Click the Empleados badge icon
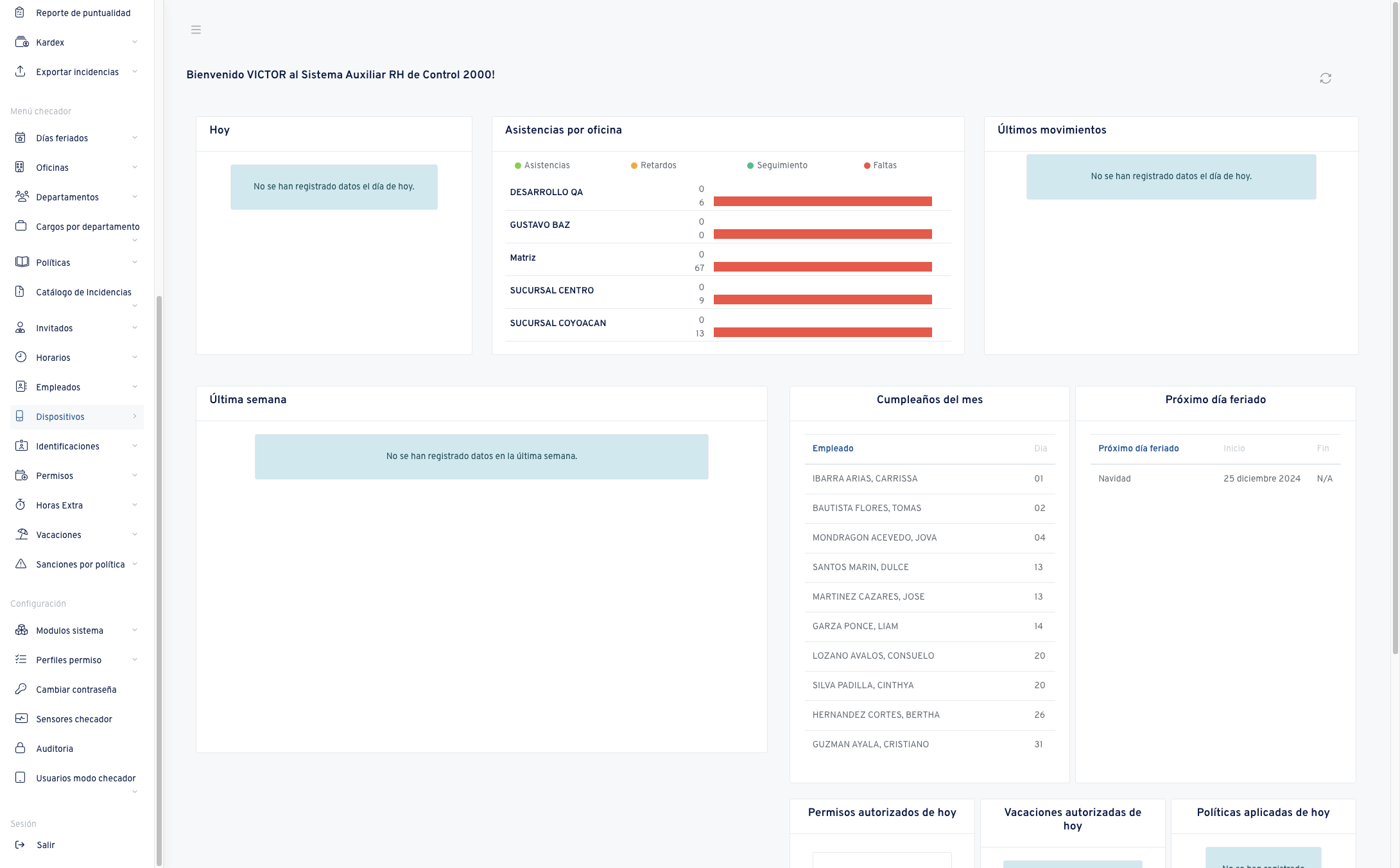Image resolution: width=1400 pixels, height=868 pixels. click(21, 386)
